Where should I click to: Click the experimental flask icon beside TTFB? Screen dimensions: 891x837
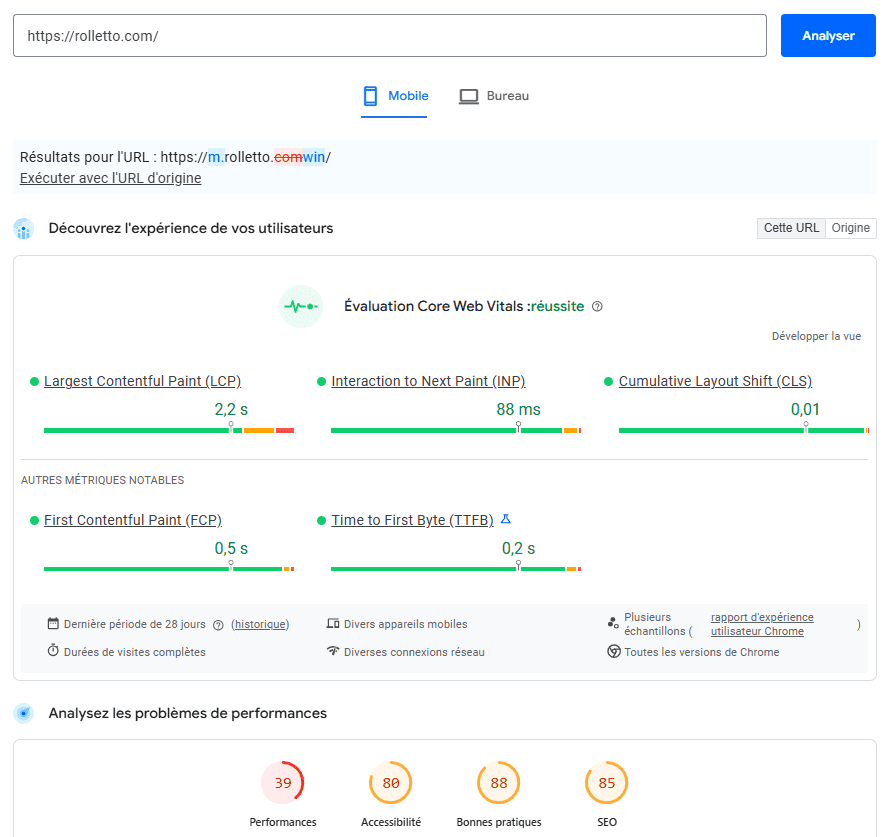[x=506, y=519]
